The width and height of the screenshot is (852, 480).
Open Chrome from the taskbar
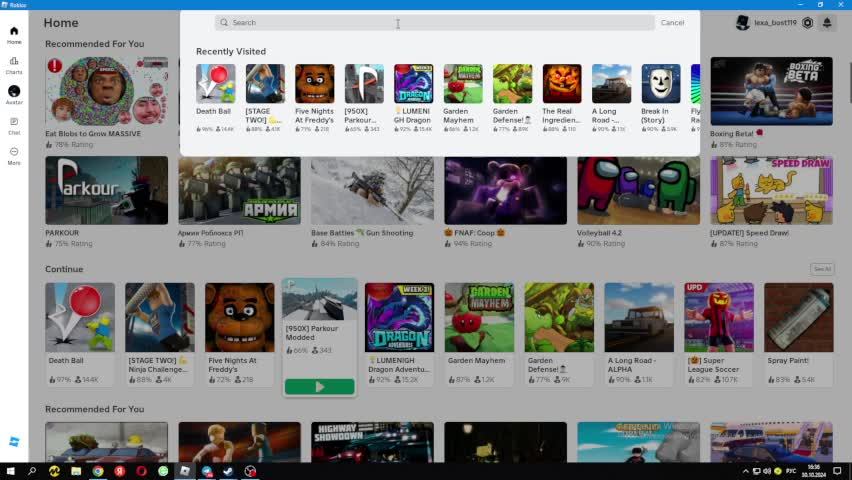[98, 471]
